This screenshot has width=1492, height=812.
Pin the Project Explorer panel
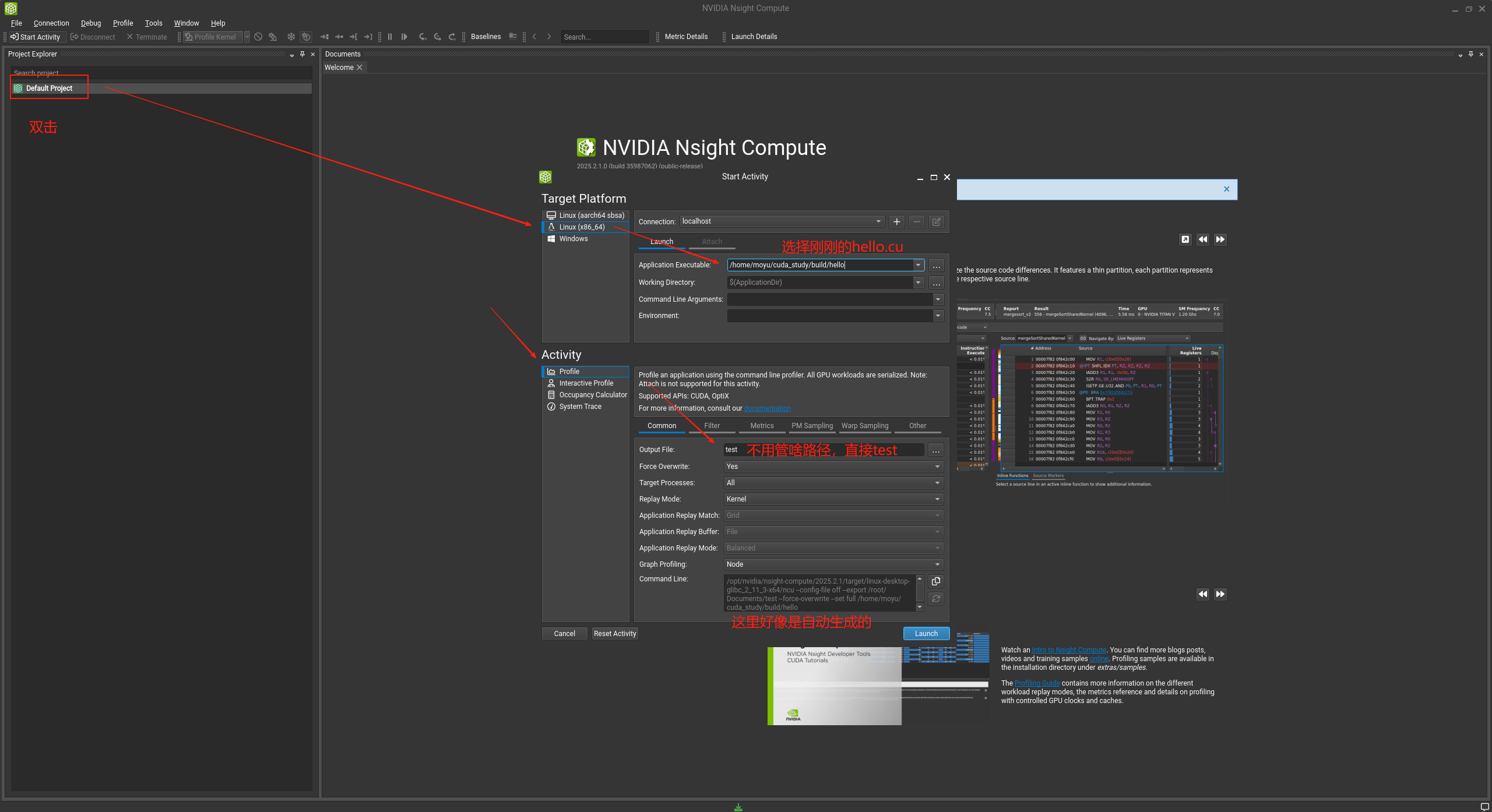(302, 54)
